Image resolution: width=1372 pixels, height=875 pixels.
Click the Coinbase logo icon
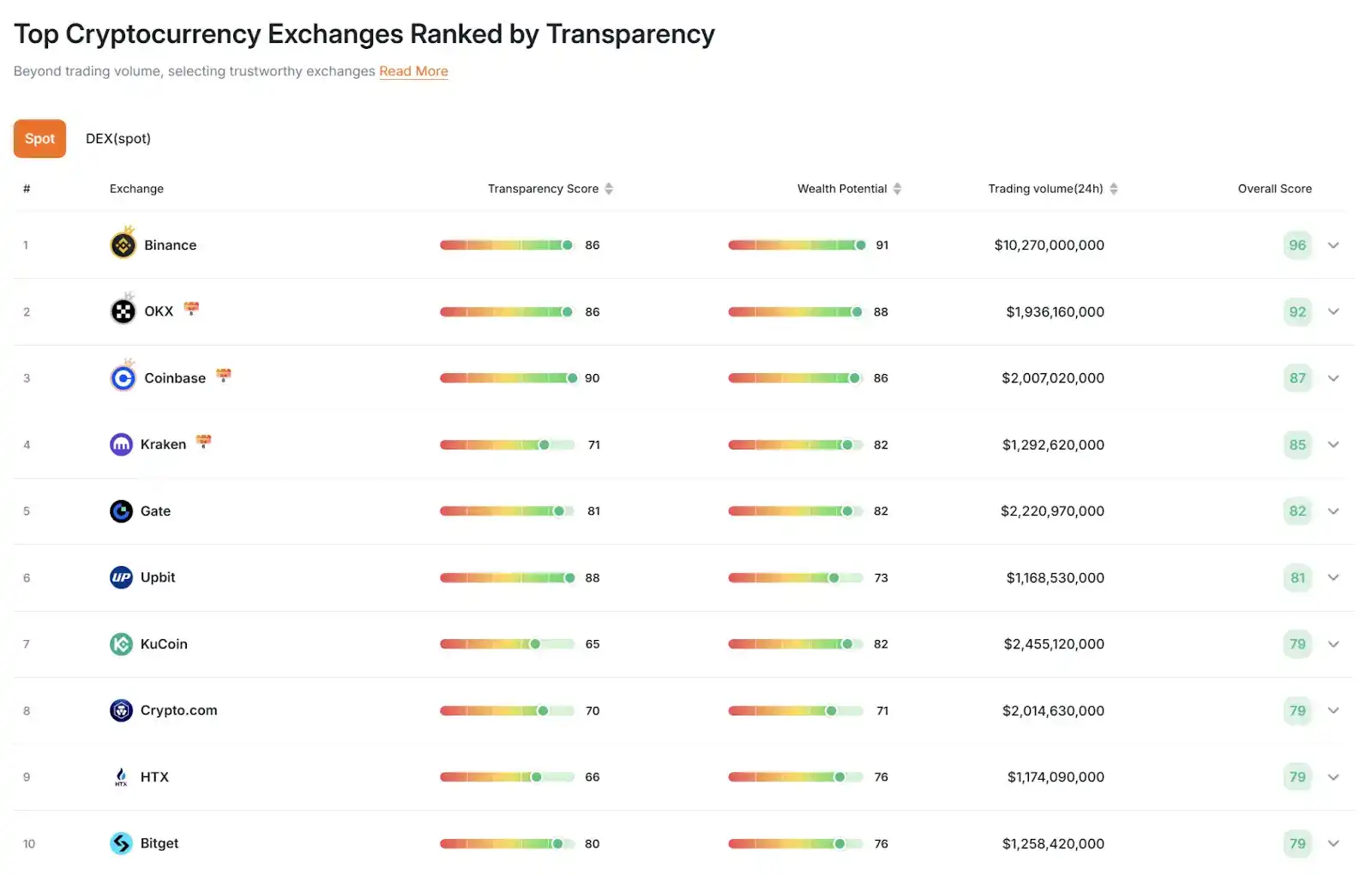click(x=123, y=377)
